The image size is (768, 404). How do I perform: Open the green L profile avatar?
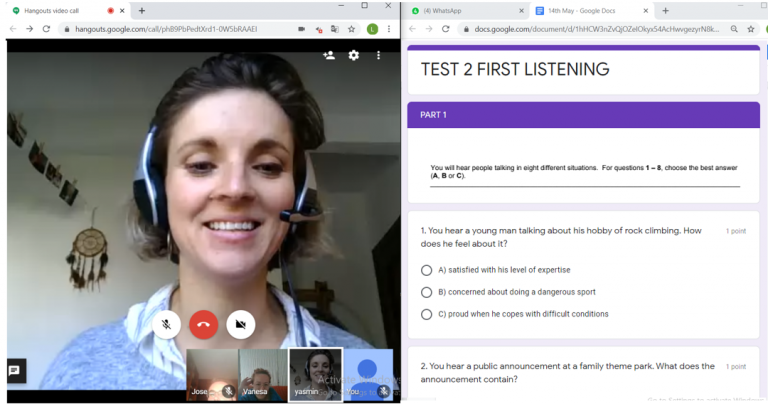(x=372, y=29)
